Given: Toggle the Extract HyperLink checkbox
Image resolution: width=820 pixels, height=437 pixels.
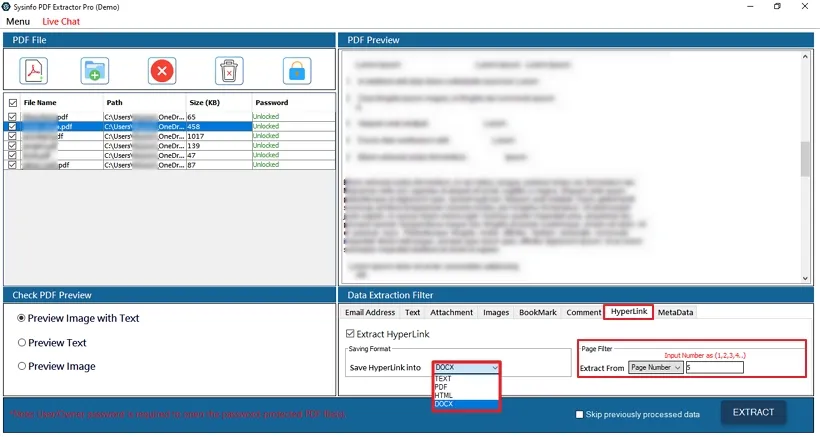Looking at the screenshot, I should click(x=350, y=334).
